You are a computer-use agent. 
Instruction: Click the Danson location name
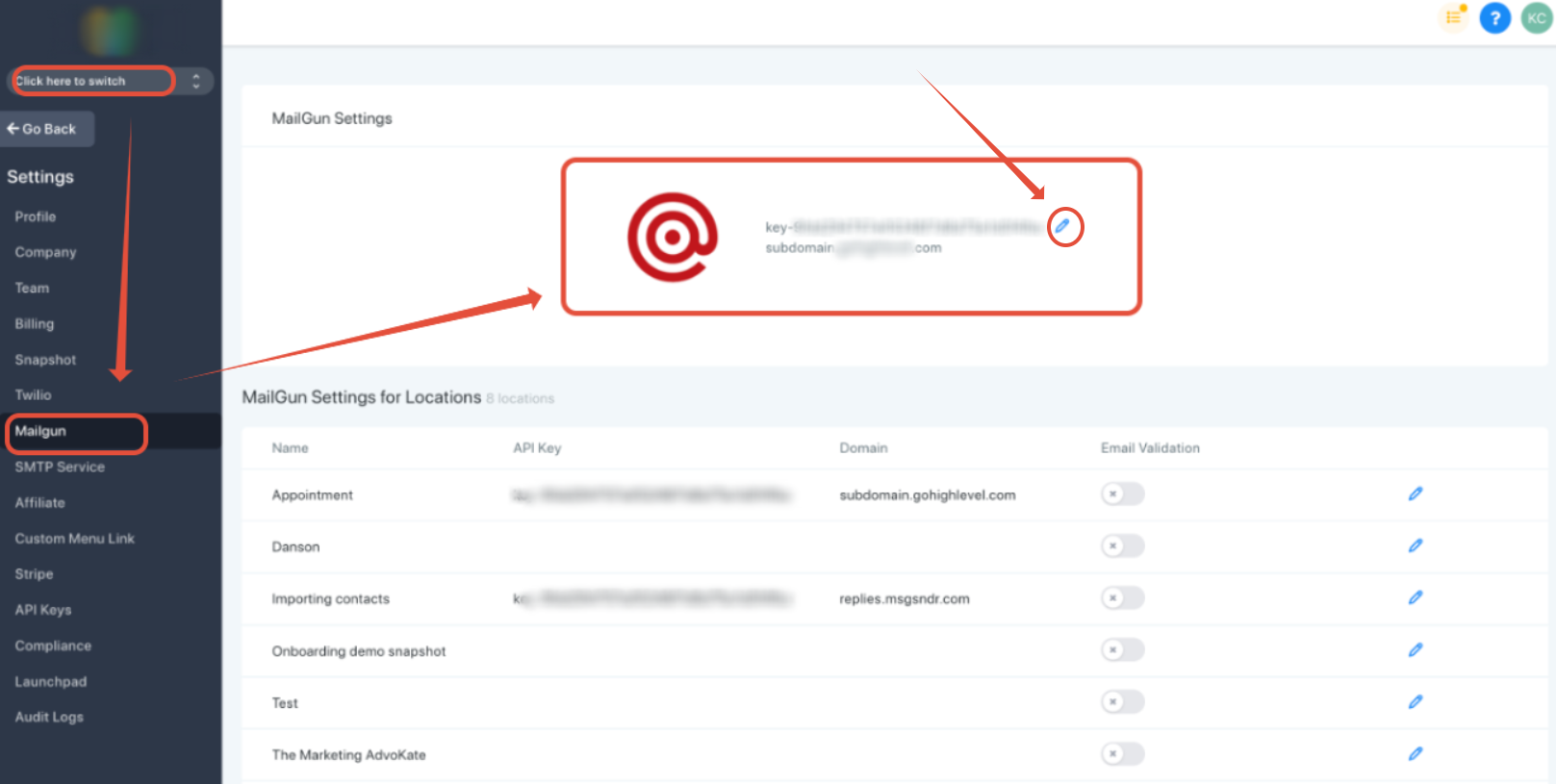click(x=295, y=546)
